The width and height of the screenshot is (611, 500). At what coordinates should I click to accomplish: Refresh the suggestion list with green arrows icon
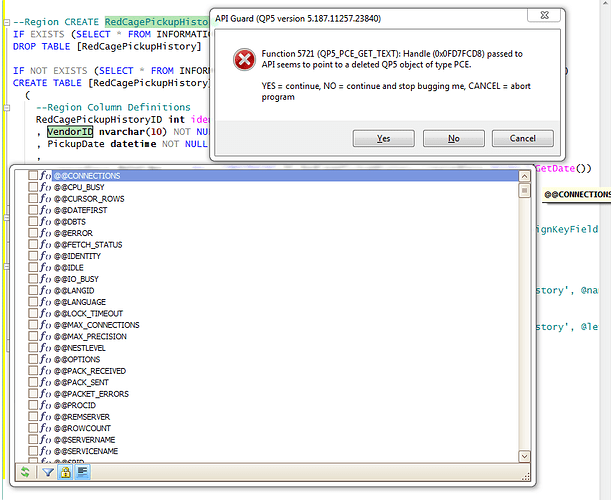25,472
